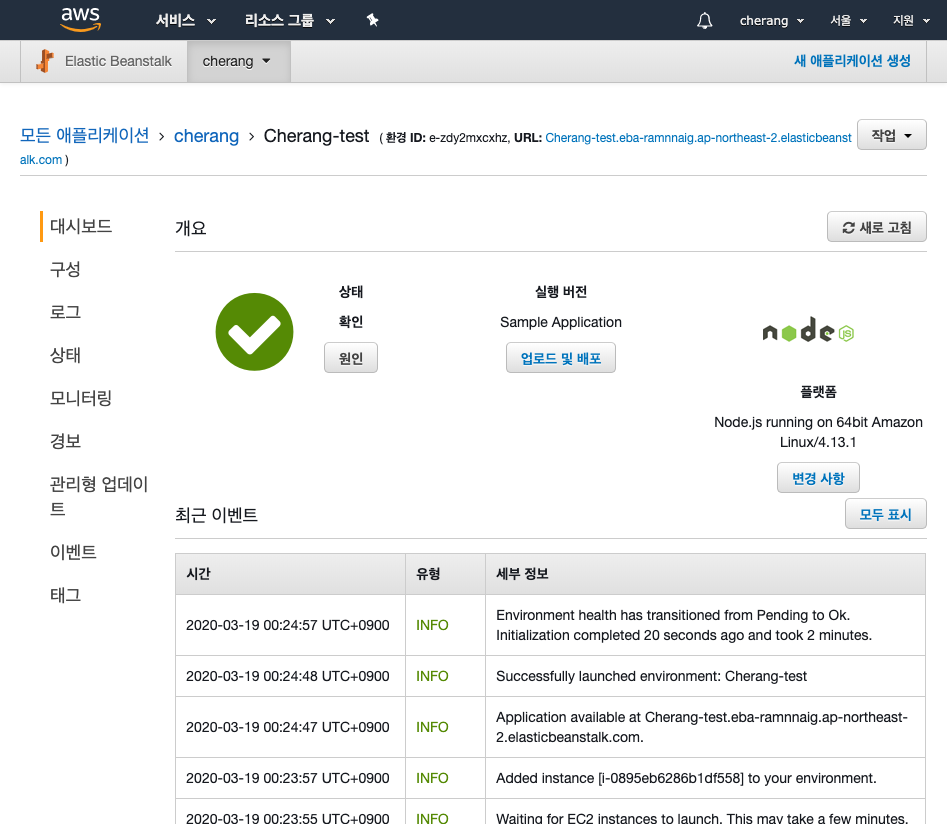
Task: Click 새 애플리케이션 생성 link
Action: 852,60
